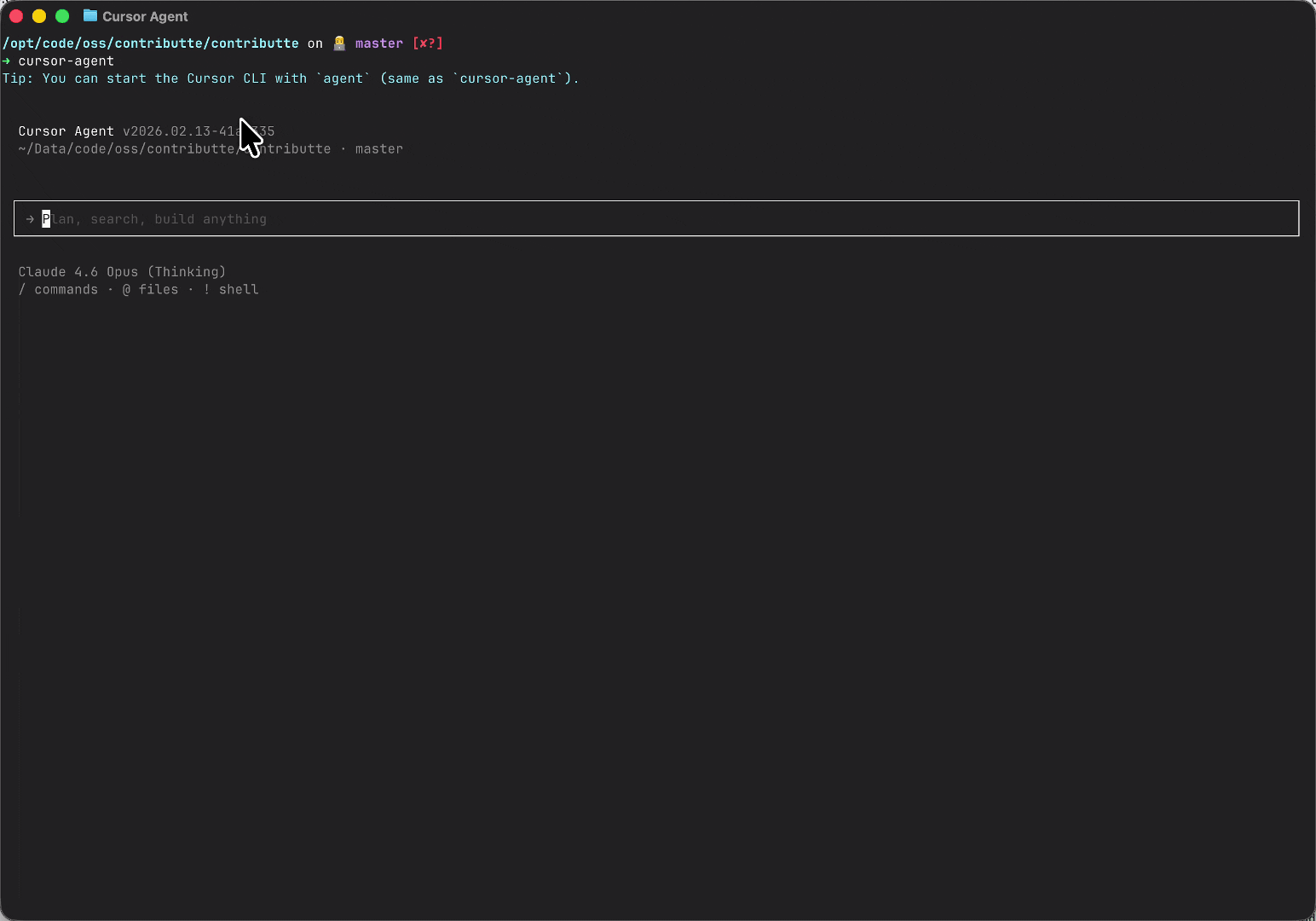Click the '/ commands' hint
The height and width of the screenshot is (921, 1316).
coord(58,290)
